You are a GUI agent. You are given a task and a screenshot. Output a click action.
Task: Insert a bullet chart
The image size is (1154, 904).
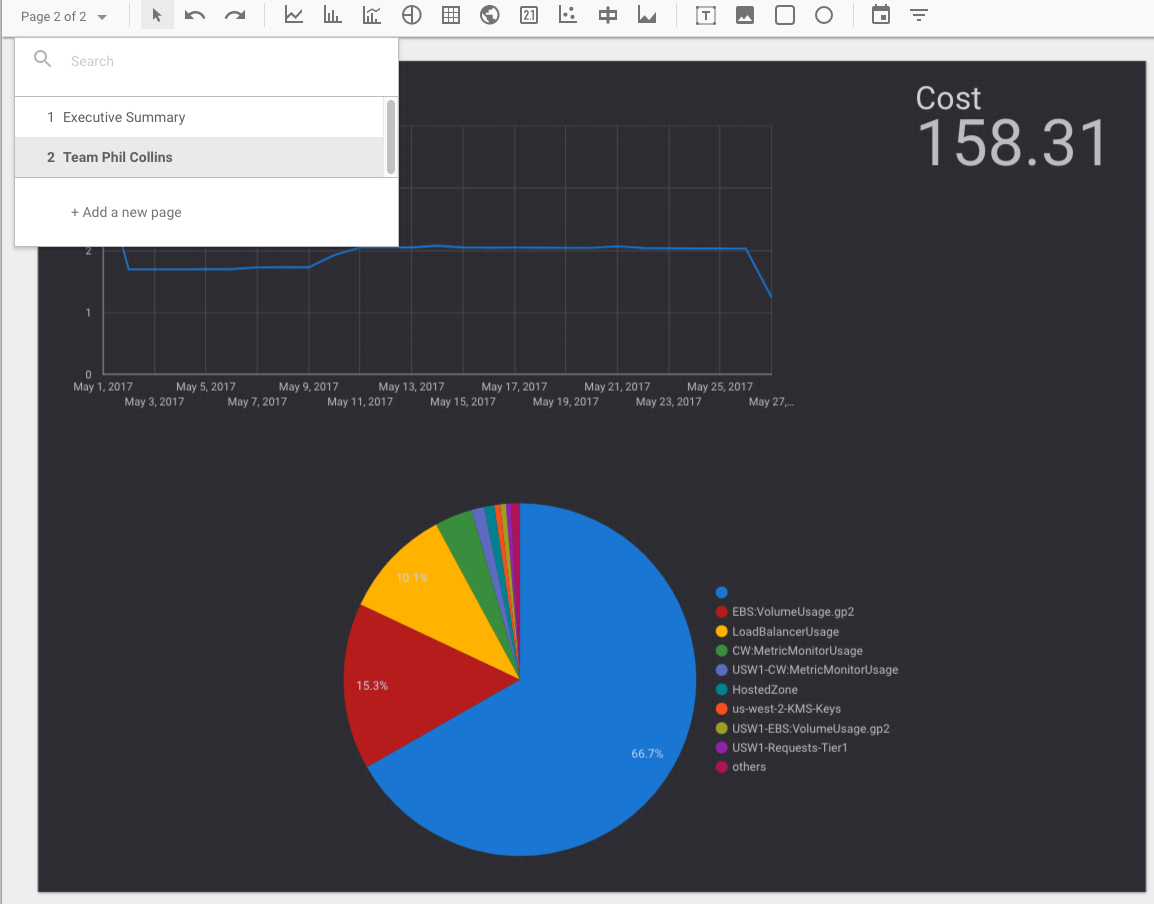tap(607, 16)
